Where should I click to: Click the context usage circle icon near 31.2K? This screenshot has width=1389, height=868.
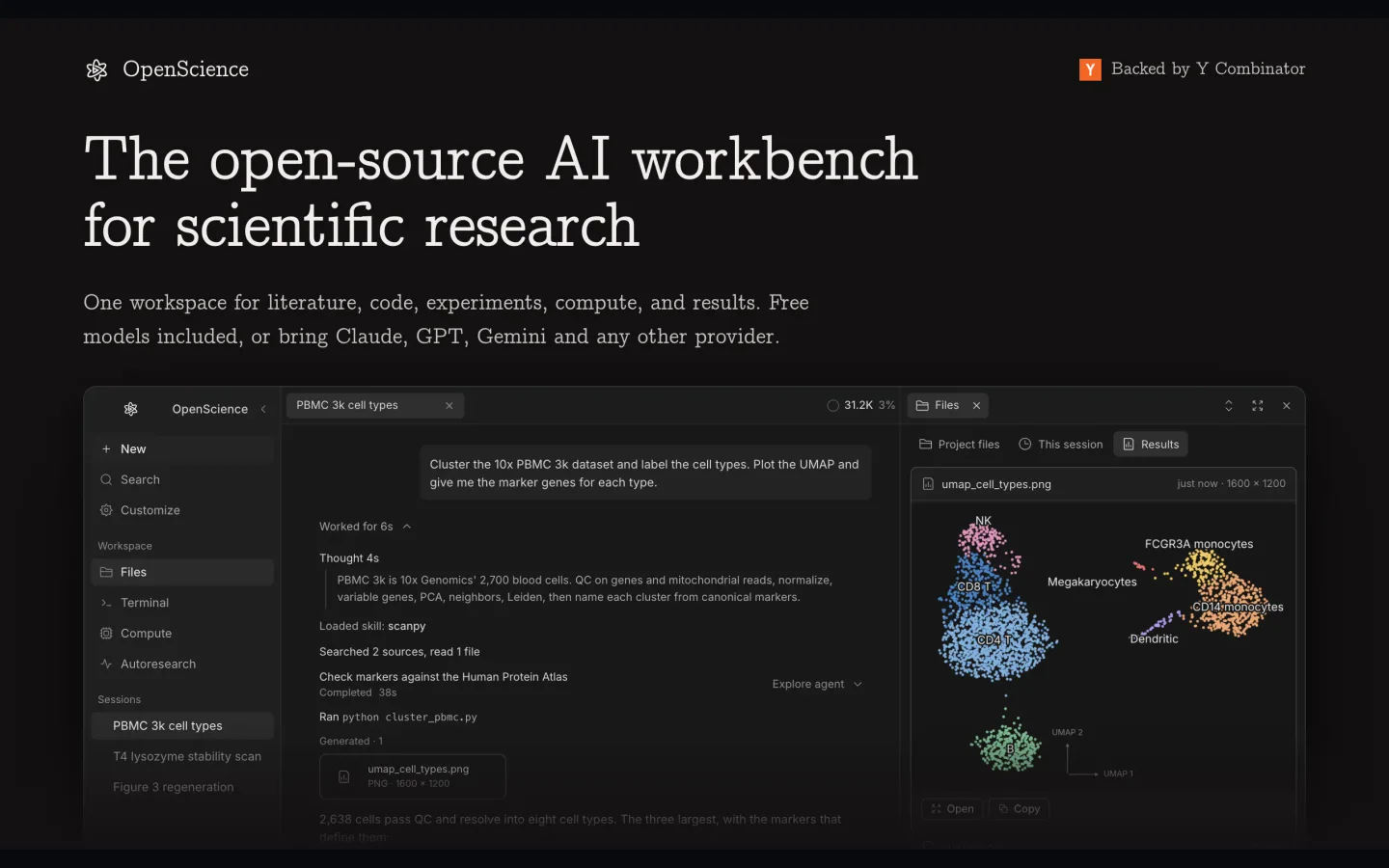832,406
